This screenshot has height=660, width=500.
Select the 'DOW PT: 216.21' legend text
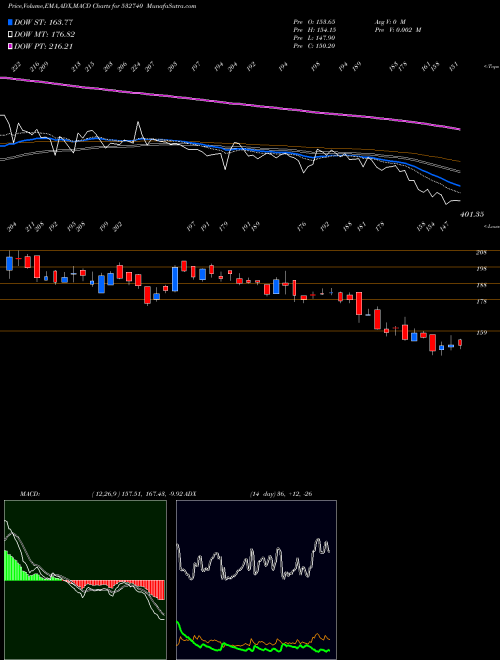pos(44,47)
